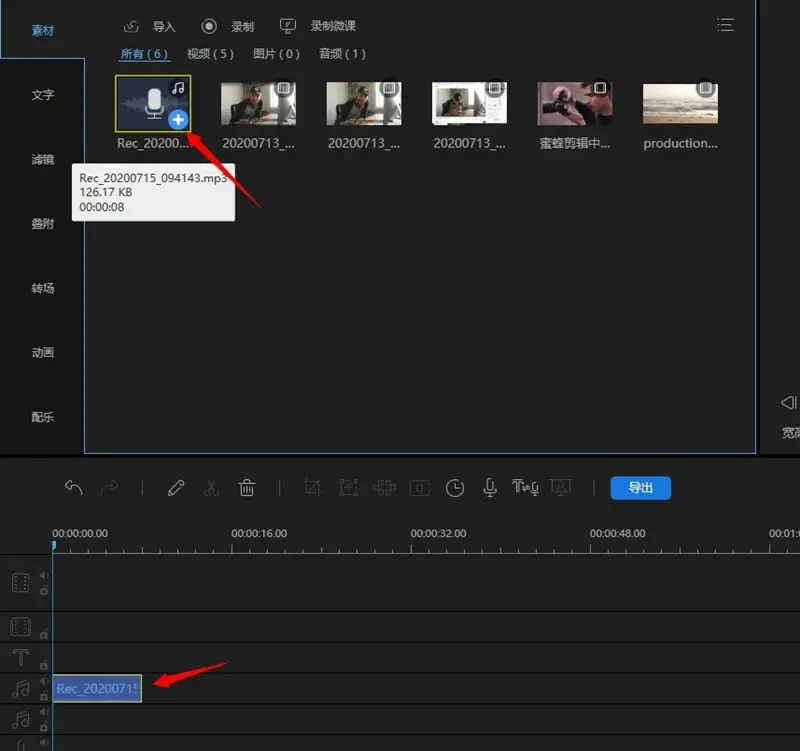This screenshot has width=800, height=751.
Task: Click the blue plus on Rec_20200 audio
Action: pyautogui.click(x=178, y=120)
